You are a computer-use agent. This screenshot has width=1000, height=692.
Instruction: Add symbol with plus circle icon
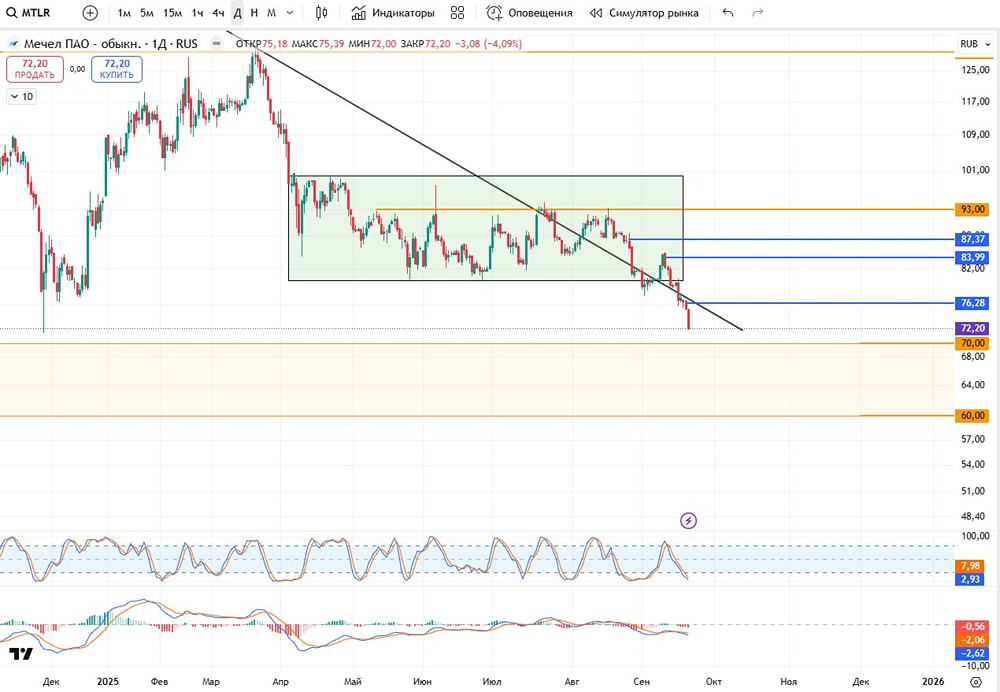91,13
